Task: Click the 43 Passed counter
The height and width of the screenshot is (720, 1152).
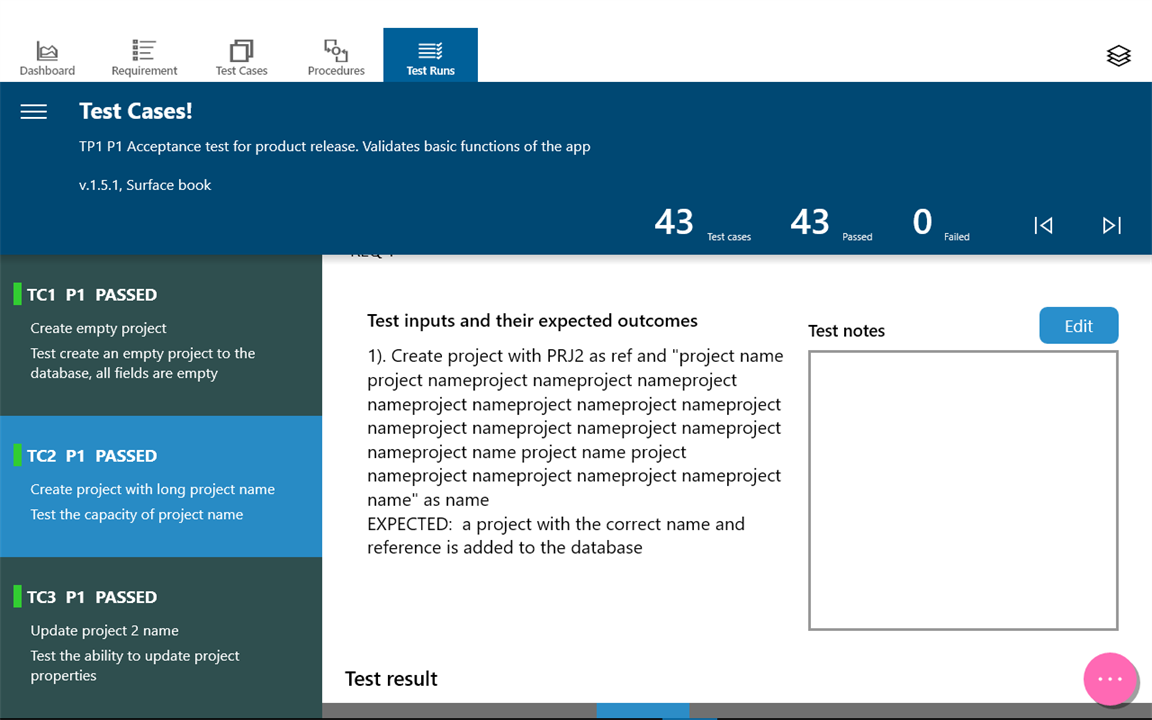Action: pyautogui.click(x=831, y=223)
